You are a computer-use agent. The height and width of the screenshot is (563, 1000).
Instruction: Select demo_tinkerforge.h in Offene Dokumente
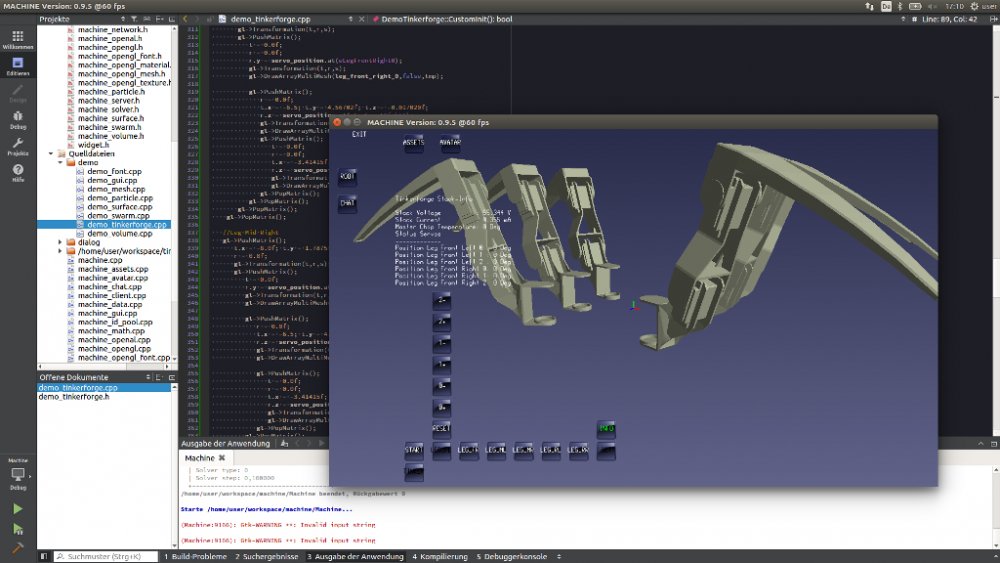coord(74,397)
